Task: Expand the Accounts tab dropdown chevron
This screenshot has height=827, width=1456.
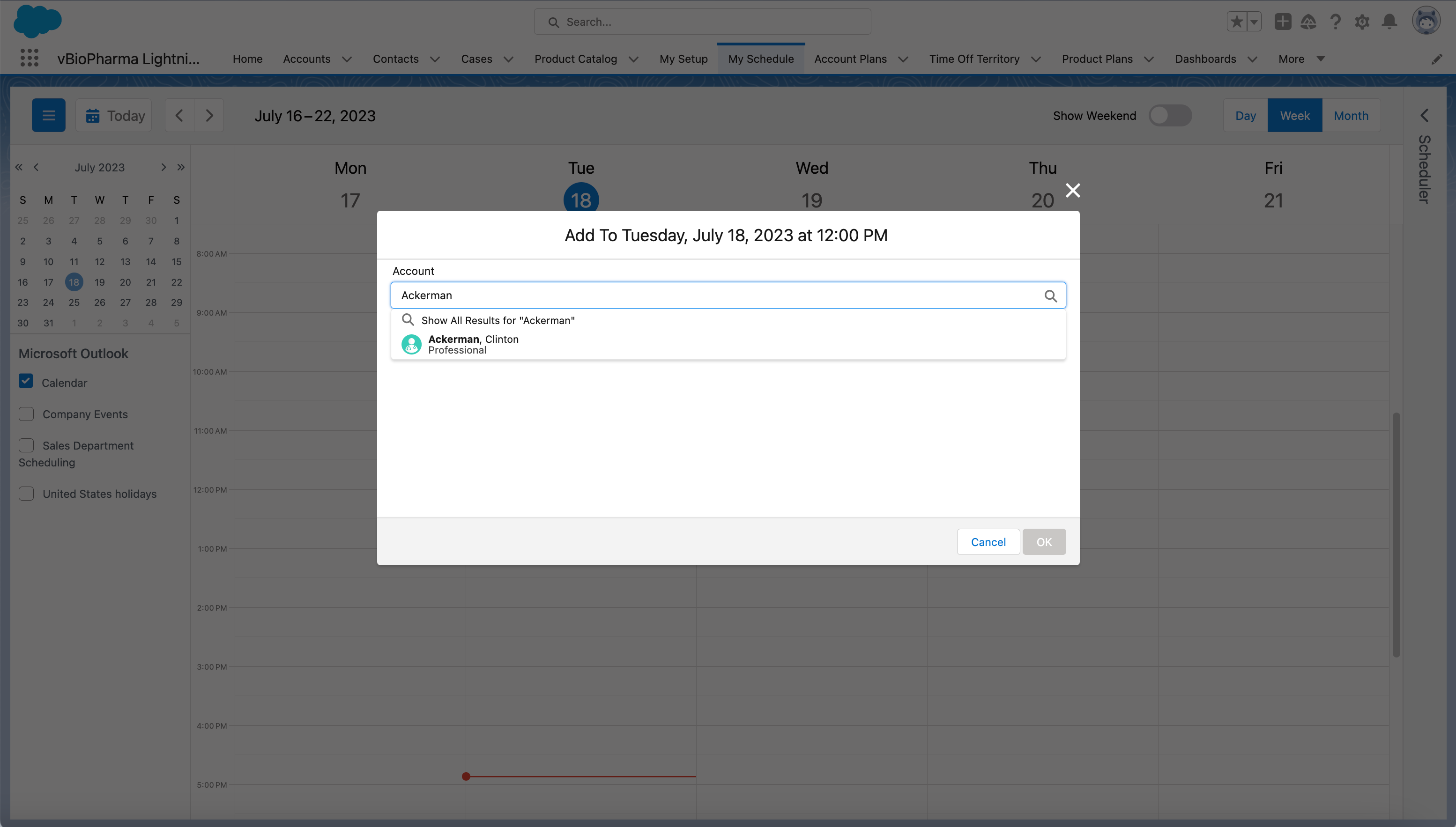Action: point(347,59)
